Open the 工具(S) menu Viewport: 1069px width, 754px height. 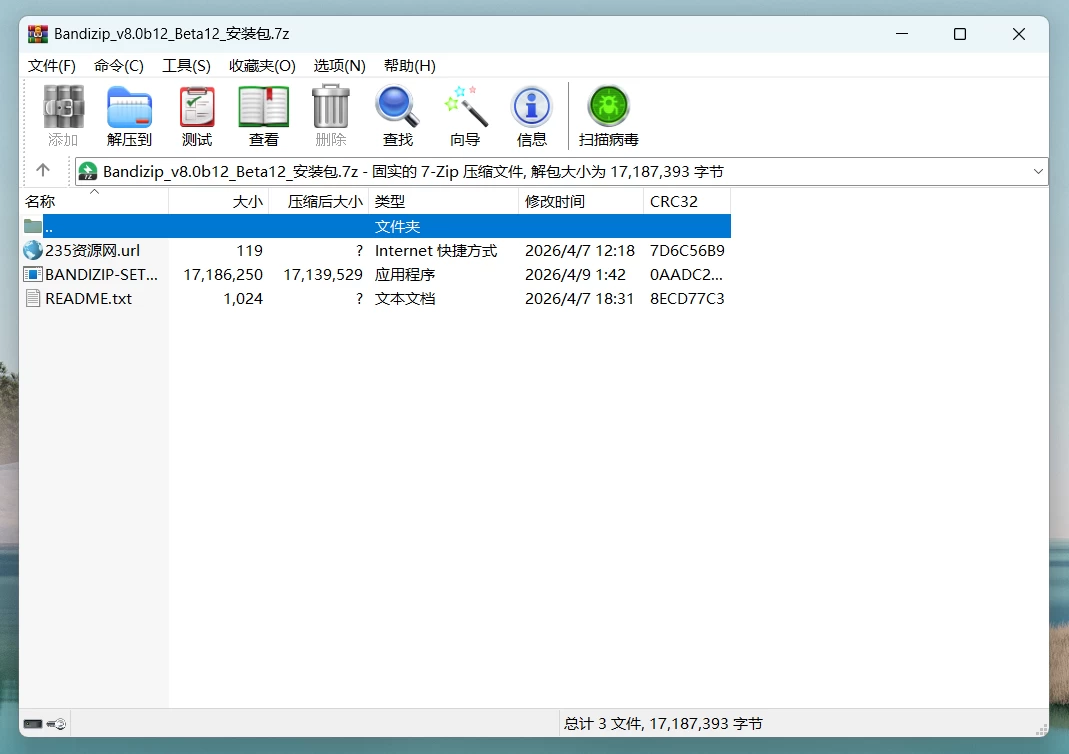pos(187,66)
